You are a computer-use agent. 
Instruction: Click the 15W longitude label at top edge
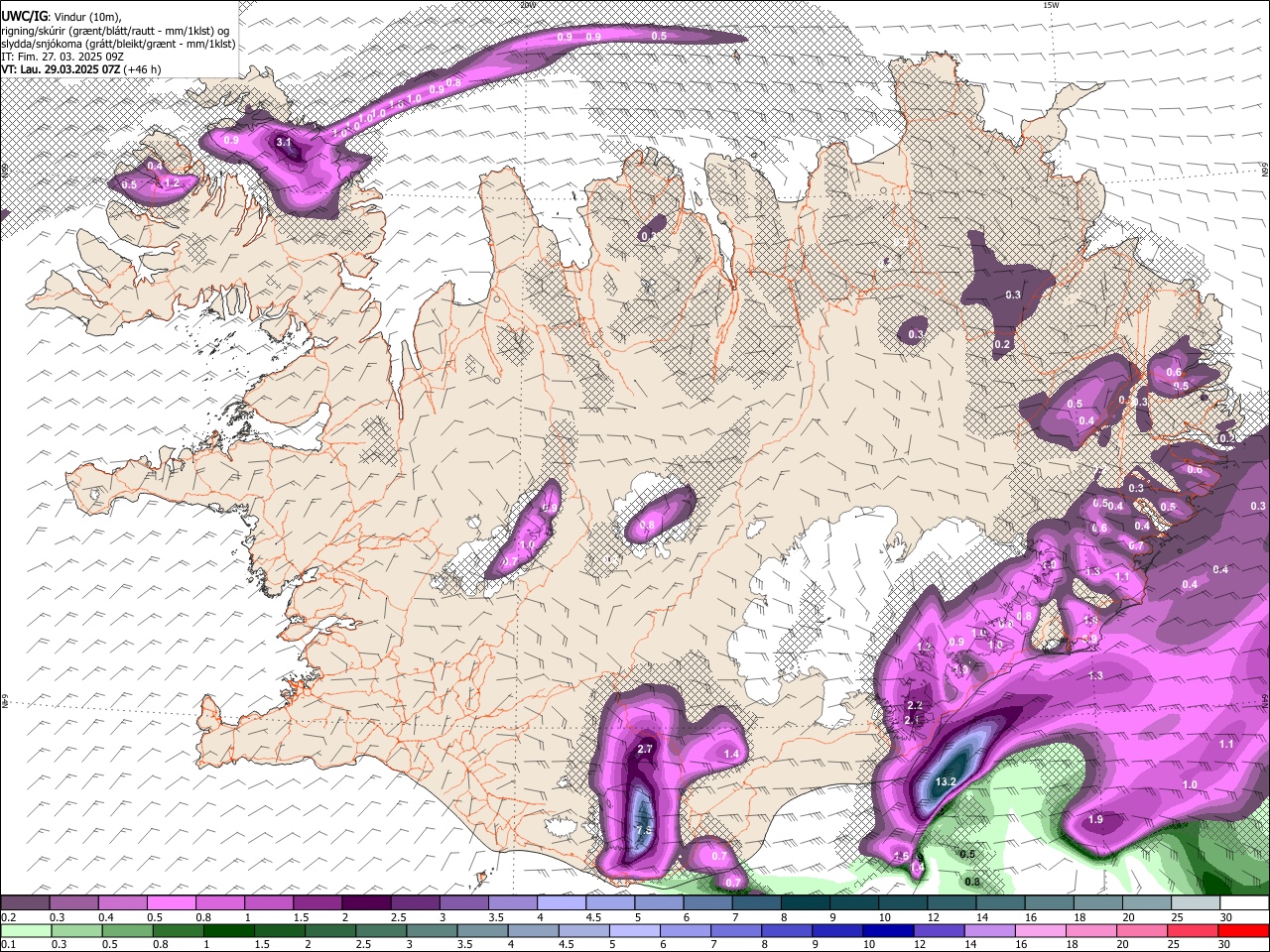pyautogui.click(x=1051, y=5)
